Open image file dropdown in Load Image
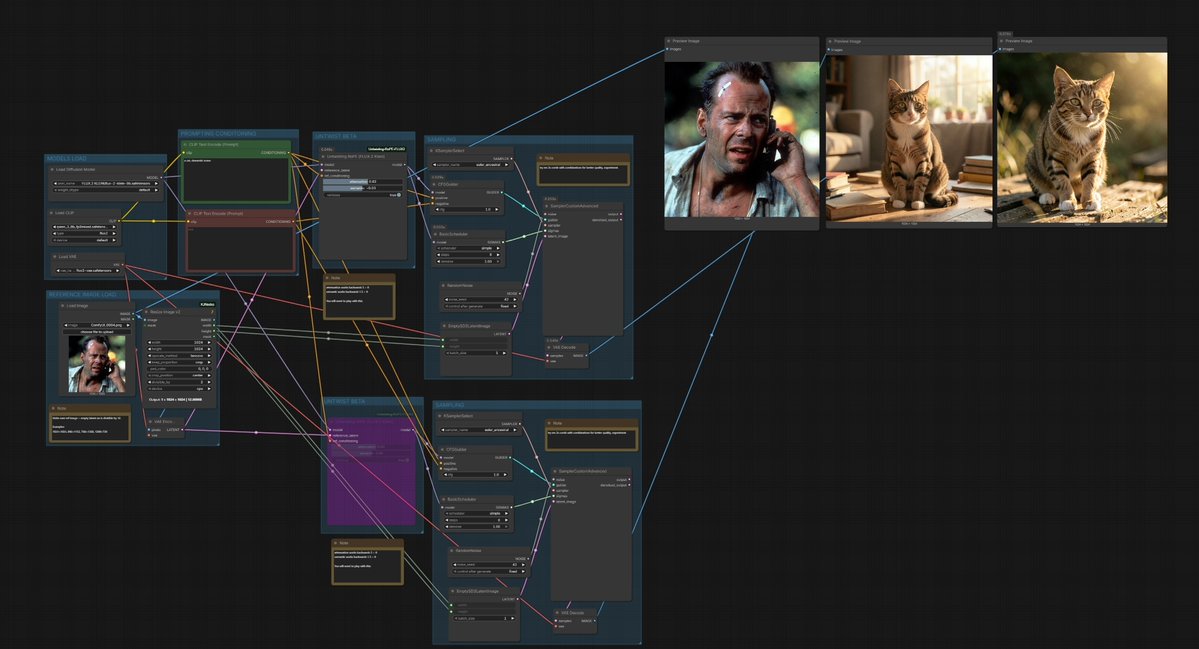Viewport: 1199px width, 649px height. click(97, 325)
